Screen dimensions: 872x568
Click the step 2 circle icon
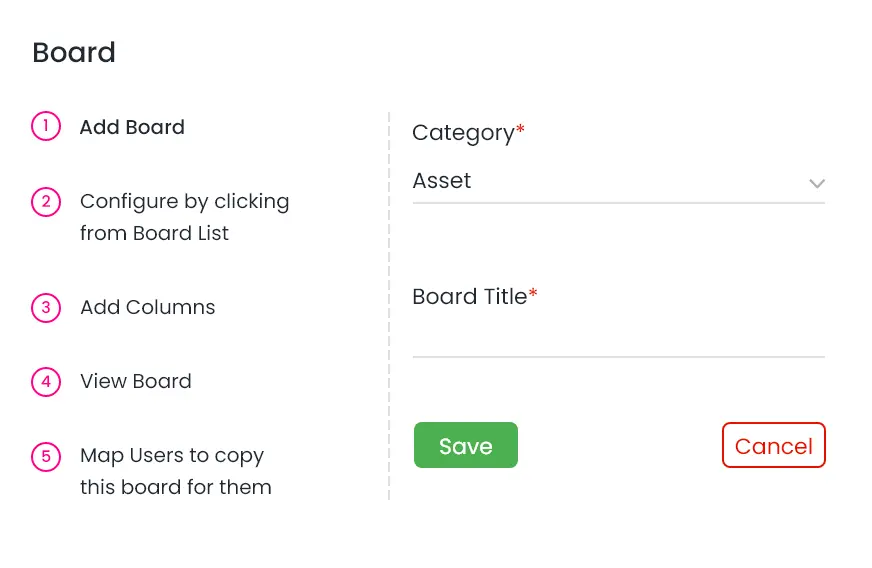click(x=46, y=202)
